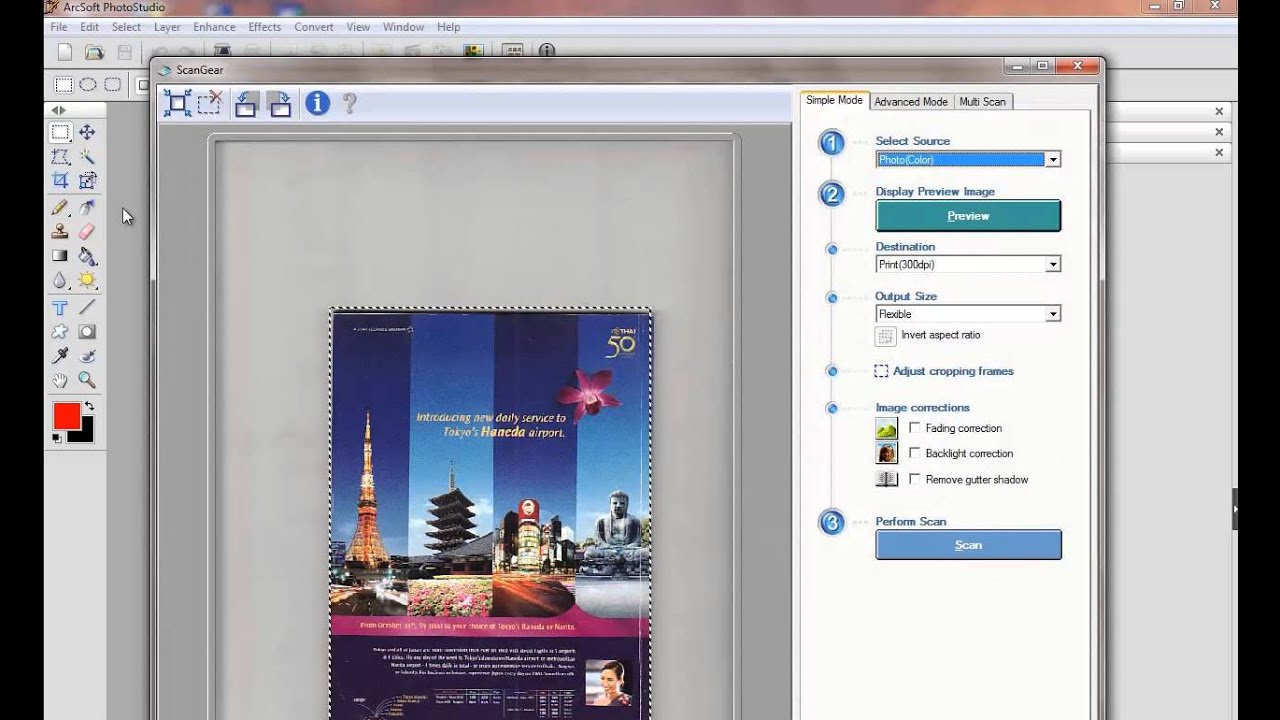Click the Scan button
The width and height of the screenshot is (1280, 720).
968,545
